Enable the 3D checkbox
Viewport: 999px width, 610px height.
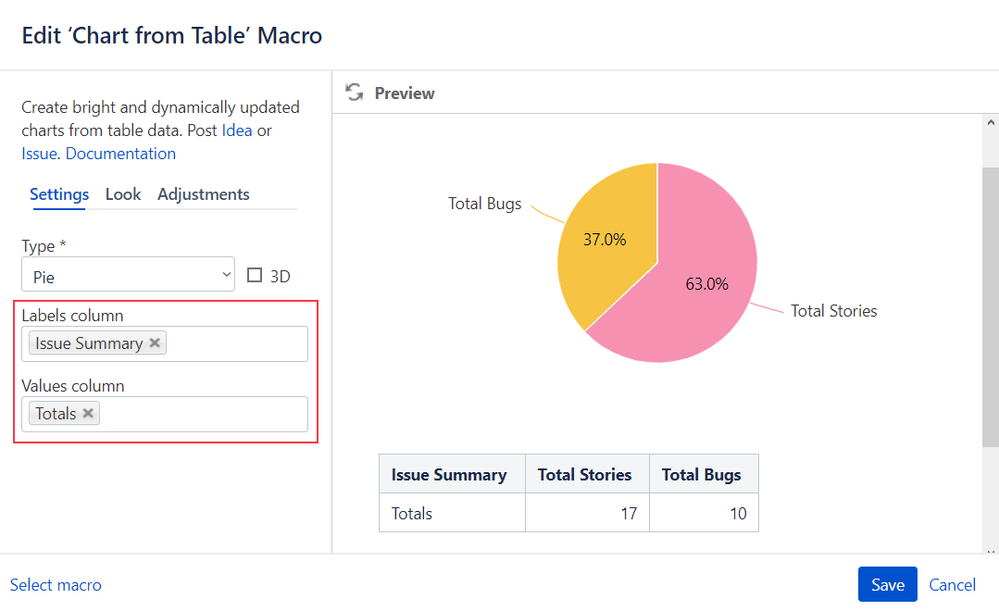(x=254, y=275)
